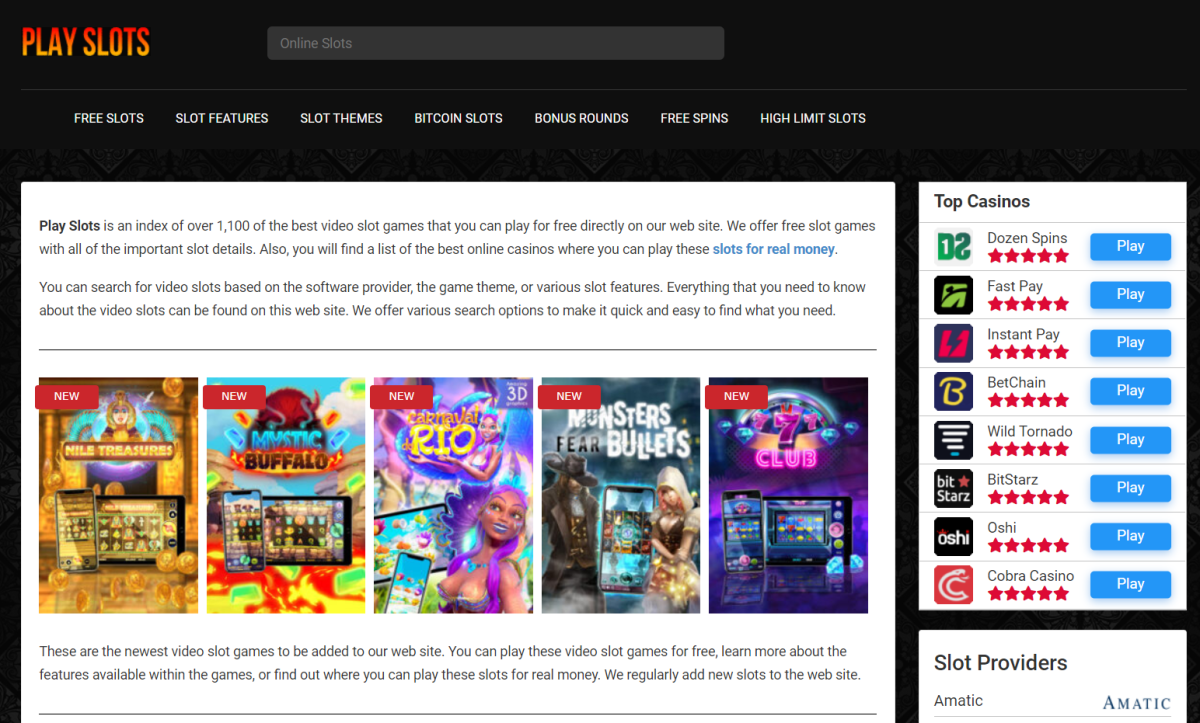The width and height of the screenshot is (1200, 723).
Task: Open the Slot Themes menu
Action: click(x=341, y=118)
